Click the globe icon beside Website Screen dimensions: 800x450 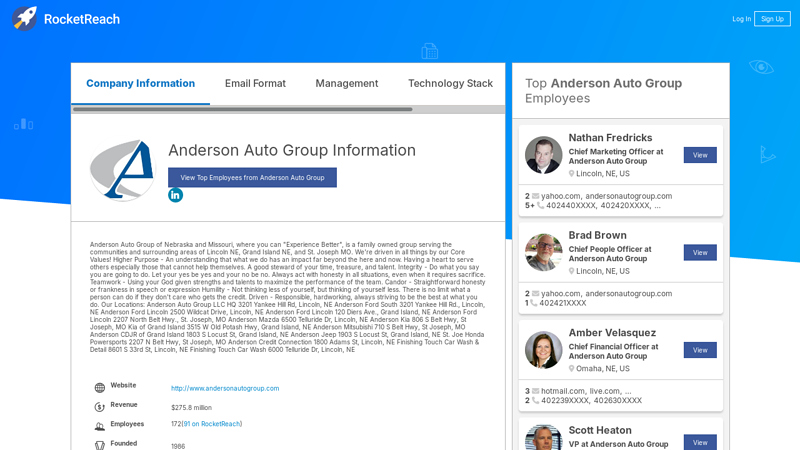coord(99,388)
